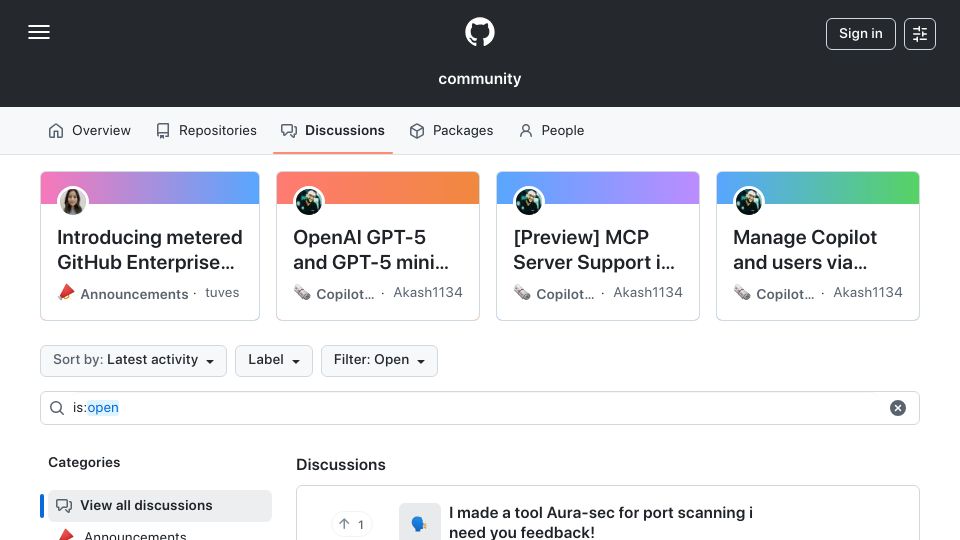
Task: Open the Packages tab
Action: coord(451,130)
